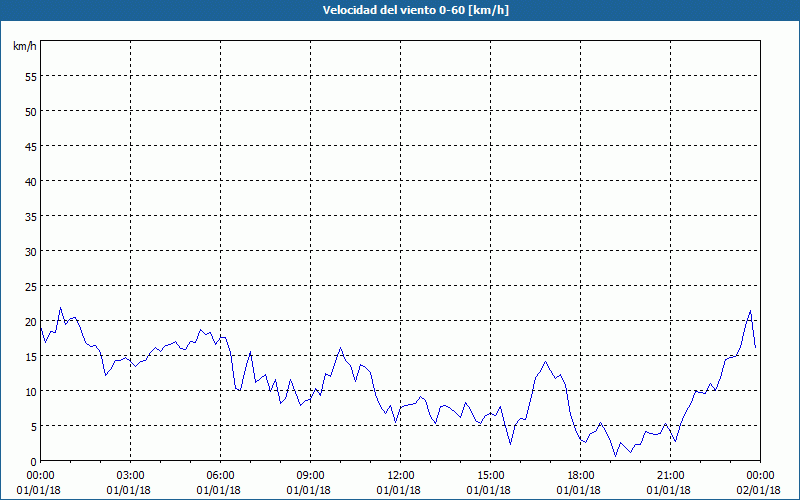Select the y-axis tick value 30
Image resolution: width=800 pixels, height=500 pixels.
tap(31, 252)
